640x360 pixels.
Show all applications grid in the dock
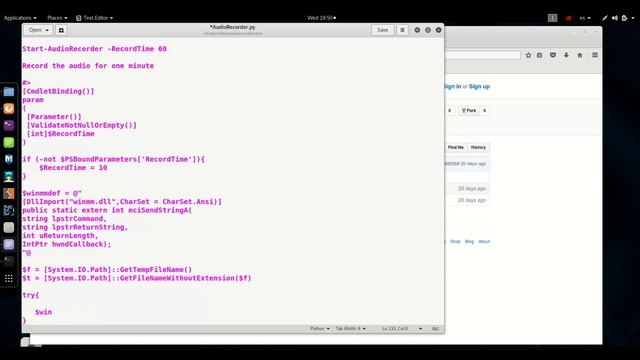(9, 278)
